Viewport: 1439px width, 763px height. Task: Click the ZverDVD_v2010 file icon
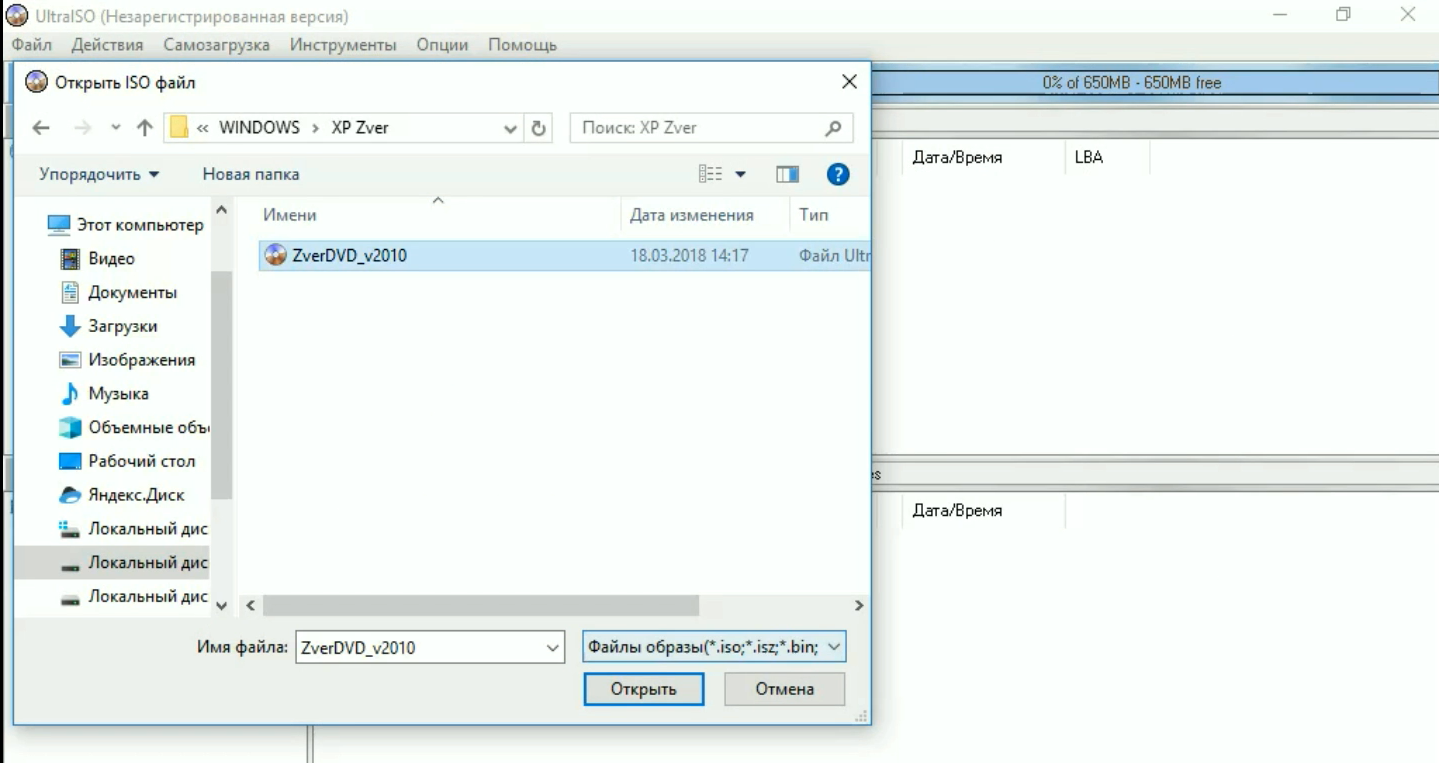275,255
